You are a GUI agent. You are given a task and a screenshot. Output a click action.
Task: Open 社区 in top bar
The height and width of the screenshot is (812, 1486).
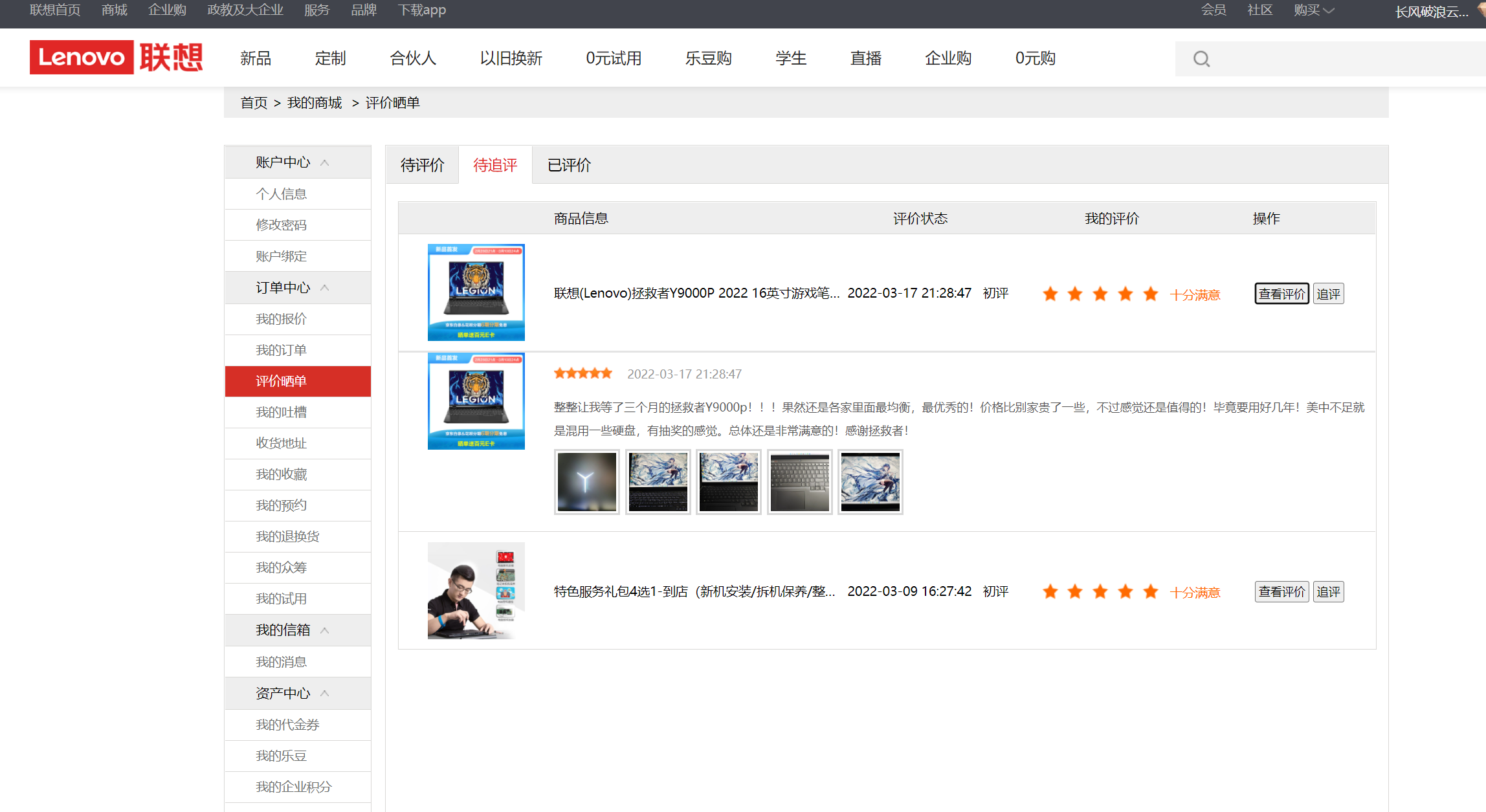pos(1260,10)
